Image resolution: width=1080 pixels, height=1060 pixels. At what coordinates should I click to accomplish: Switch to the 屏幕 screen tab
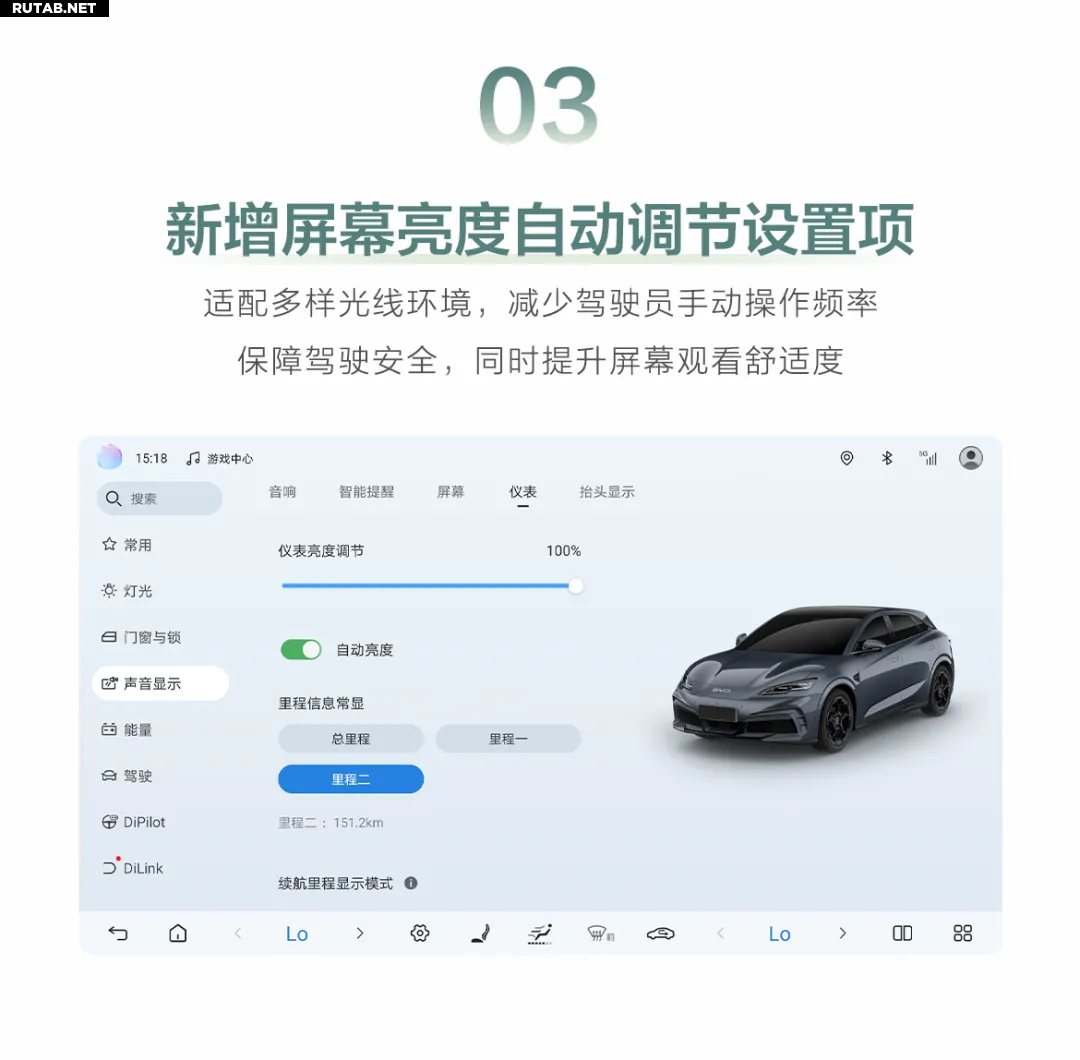click(x=450, y=492)
